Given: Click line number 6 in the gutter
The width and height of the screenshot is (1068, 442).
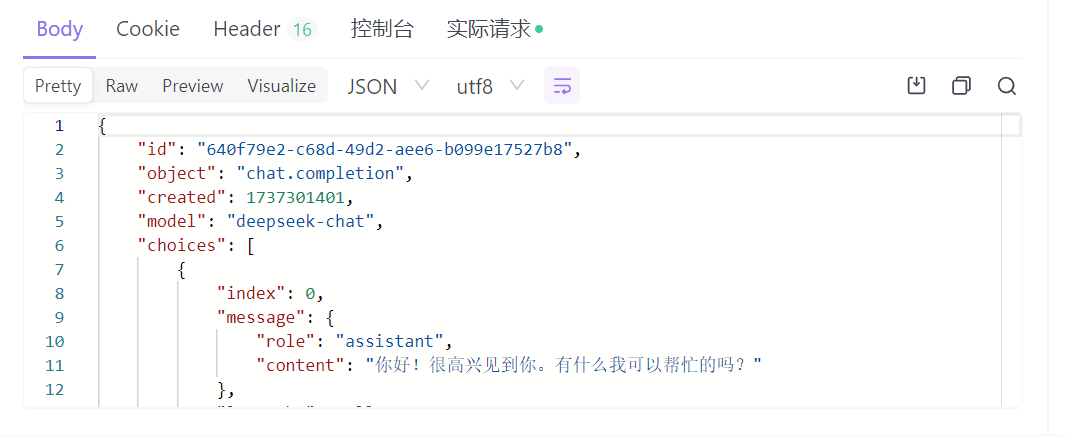Looking at the screenshot, I should pos(59,245).
